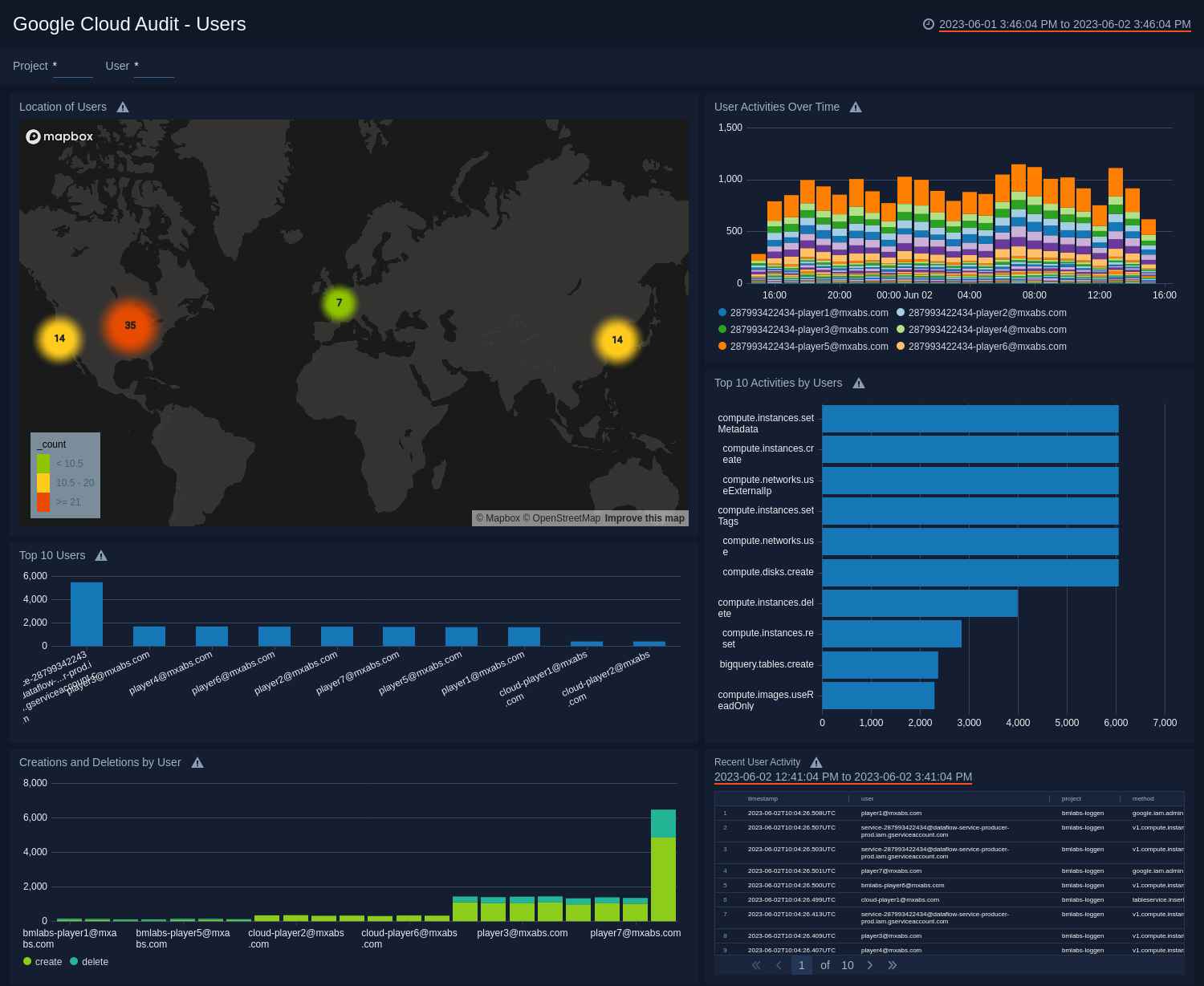
Task: Click the Improve this map link
Action: pos(645,518)
